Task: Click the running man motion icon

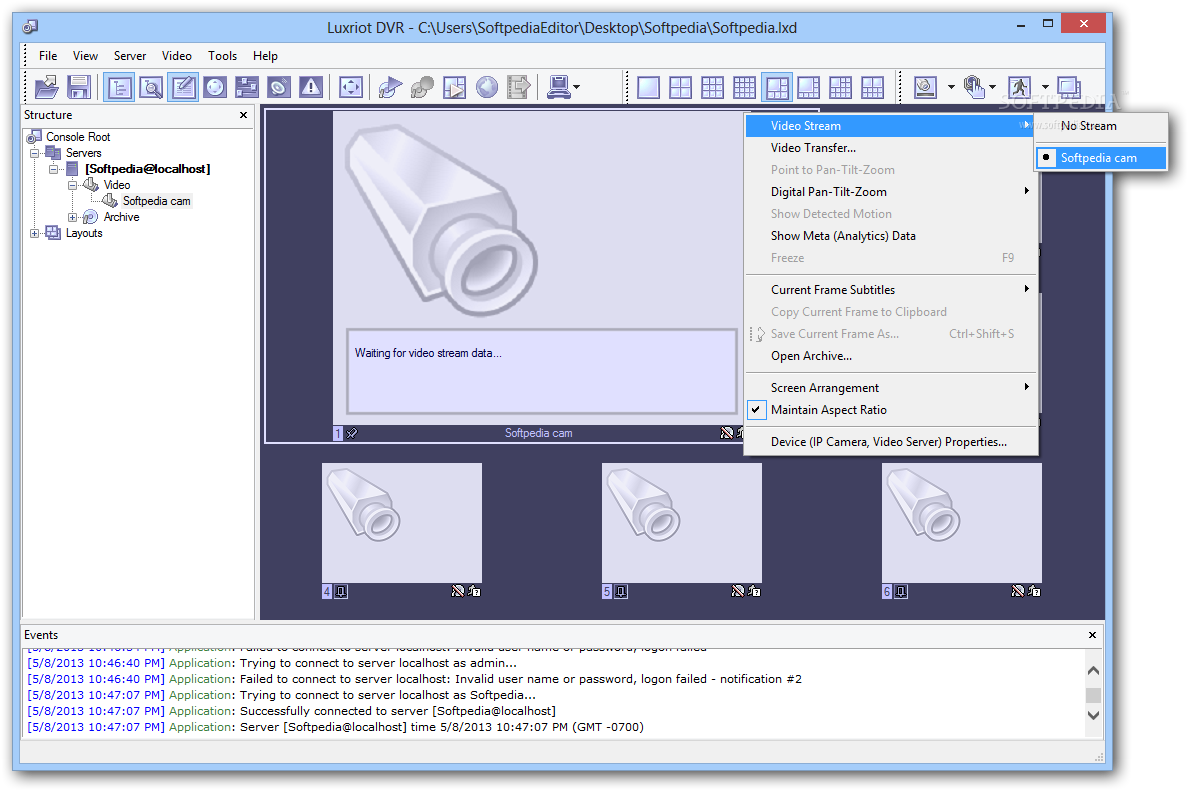Action: coord(1018,87)
